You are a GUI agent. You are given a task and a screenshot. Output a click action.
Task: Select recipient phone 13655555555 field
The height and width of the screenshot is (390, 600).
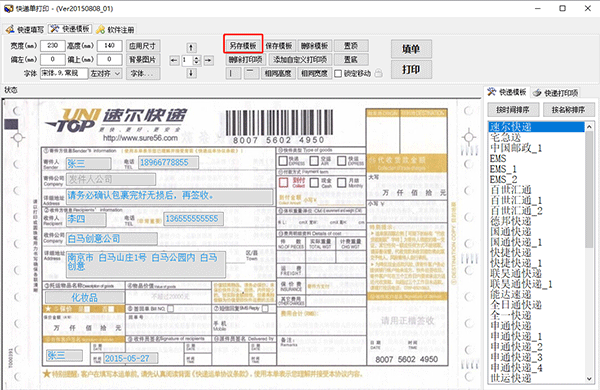pyautogui.click(x=194, y=219)
